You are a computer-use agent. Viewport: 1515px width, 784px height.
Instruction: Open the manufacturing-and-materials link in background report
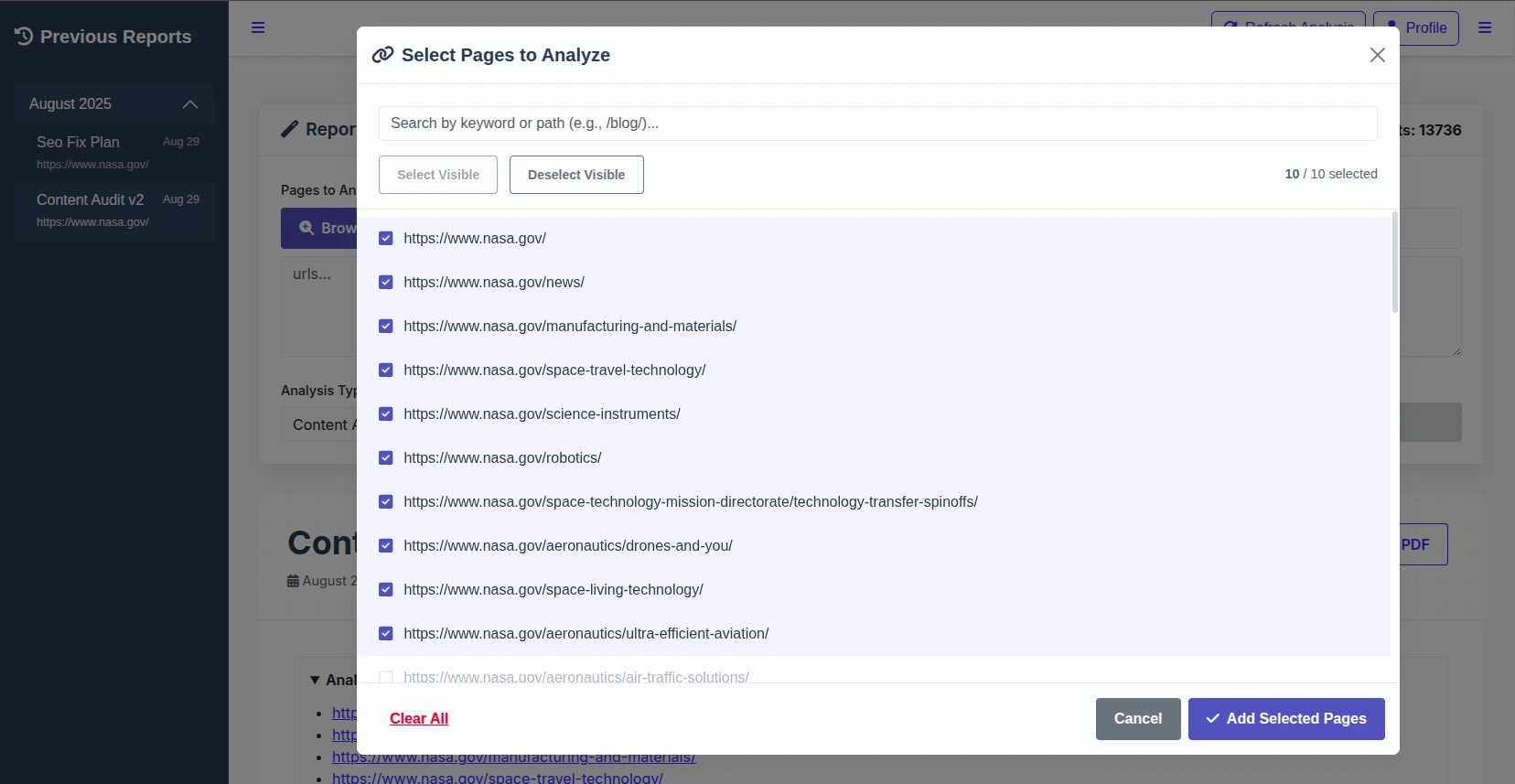513,757
